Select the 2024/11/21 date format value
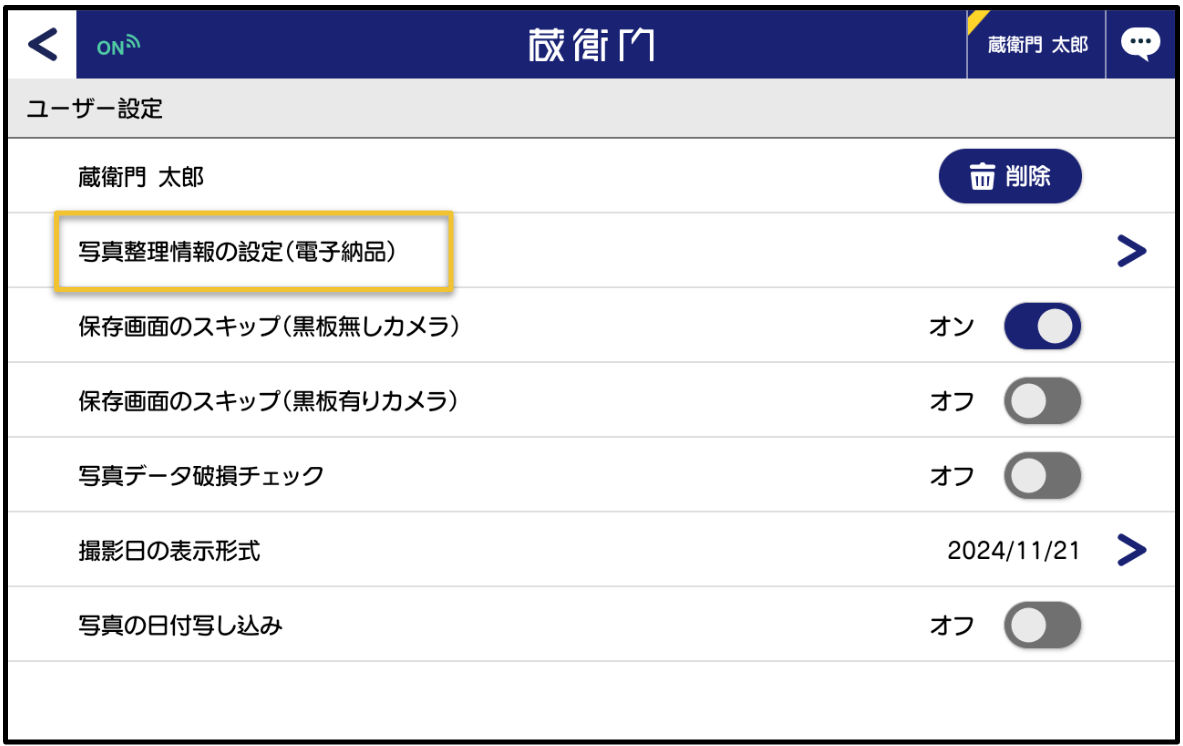Screen dimensions: 1183x746 [1013, 550]
